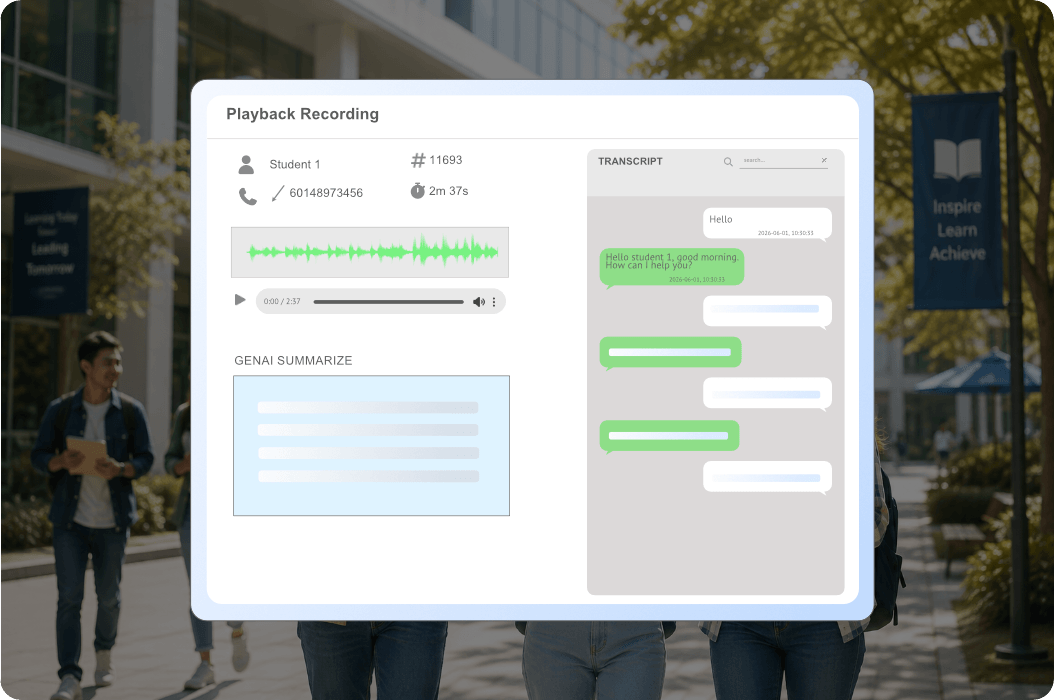
Task: Click the audio progress slider track
Action: [x=389, y=302]
